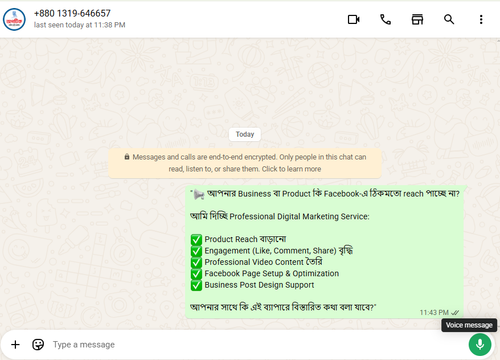Click the lock icon in the encryption notice

click(127, 157)
